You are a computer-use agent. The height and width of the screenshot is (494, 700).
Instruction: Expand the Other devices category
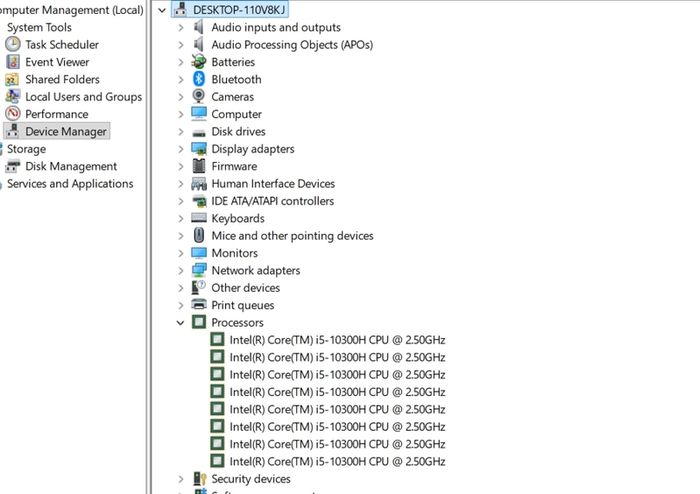(180, 288)
